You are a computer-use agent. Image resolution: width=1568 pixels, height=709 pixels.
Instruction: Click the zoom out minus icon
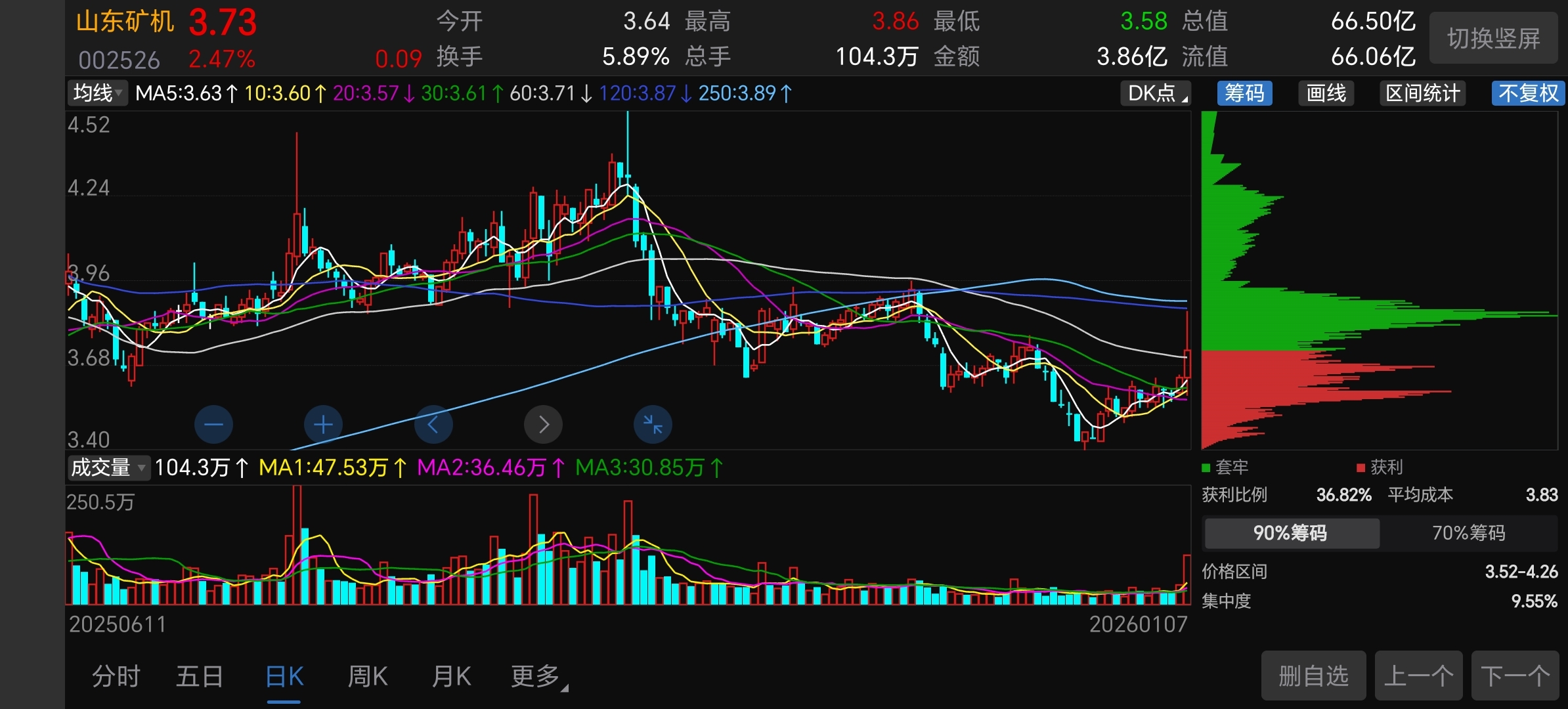pos(213,425)
